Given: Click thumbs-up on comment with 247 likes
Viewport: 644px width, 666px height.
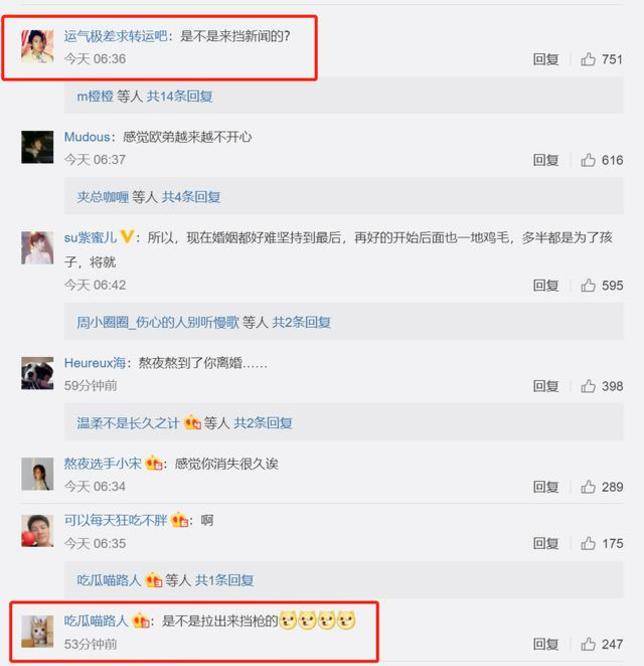Looking at the screenshot, I should [588, 644].
